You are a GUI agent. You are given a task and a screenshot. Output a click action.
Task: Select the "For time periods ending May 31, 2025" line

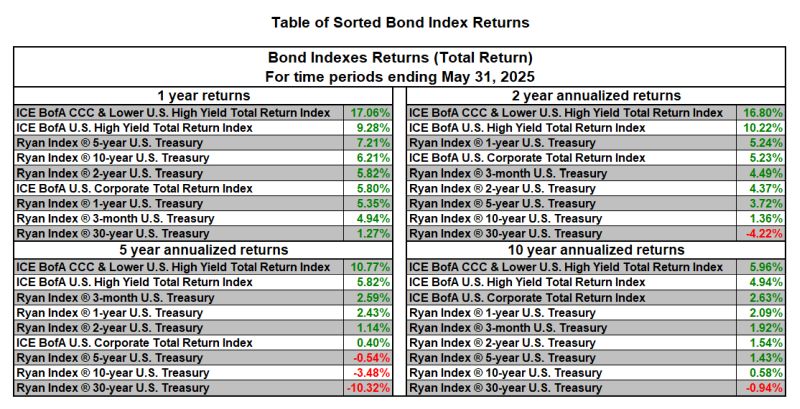400,76
